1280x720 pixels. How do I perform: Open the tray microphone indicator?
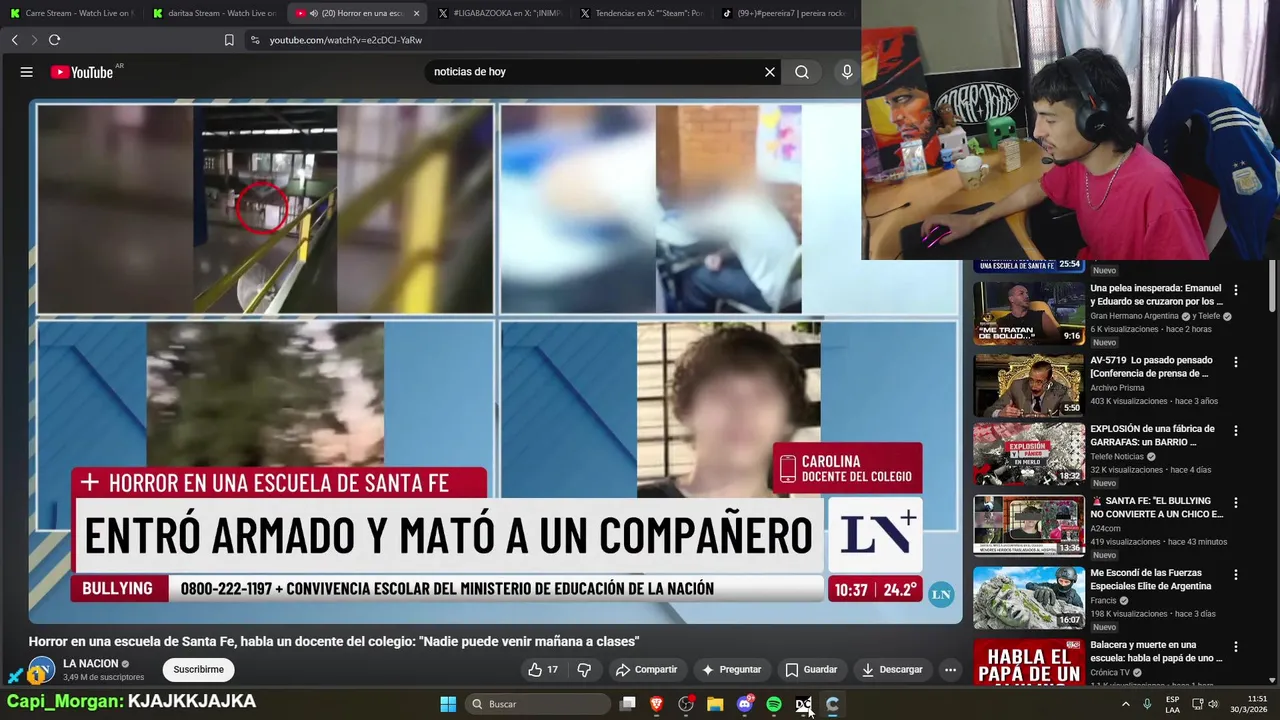point(1147,704)
